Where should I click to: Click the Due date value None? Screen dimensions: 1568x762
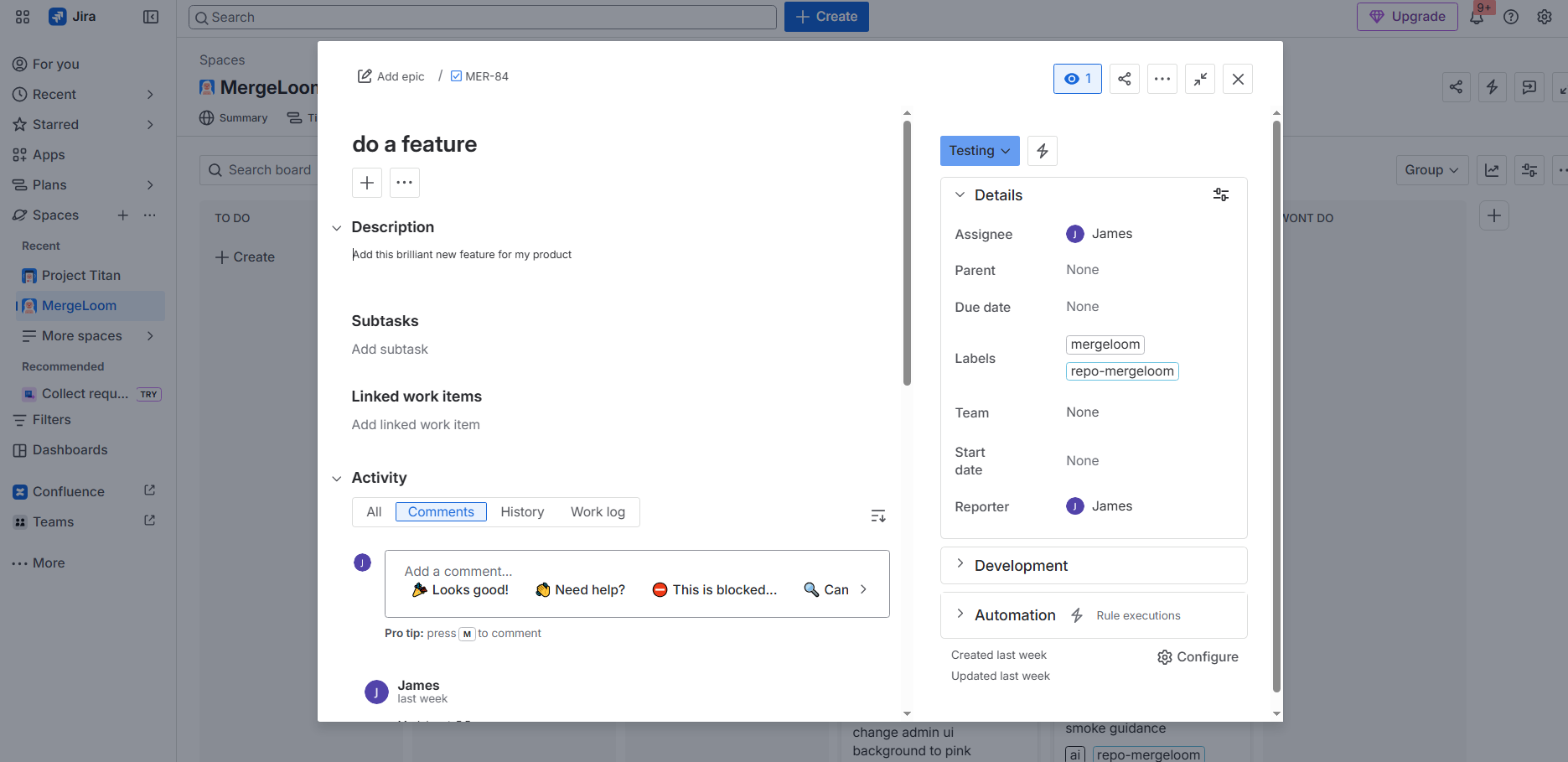pyautogui.click(x=1083, y=307)
